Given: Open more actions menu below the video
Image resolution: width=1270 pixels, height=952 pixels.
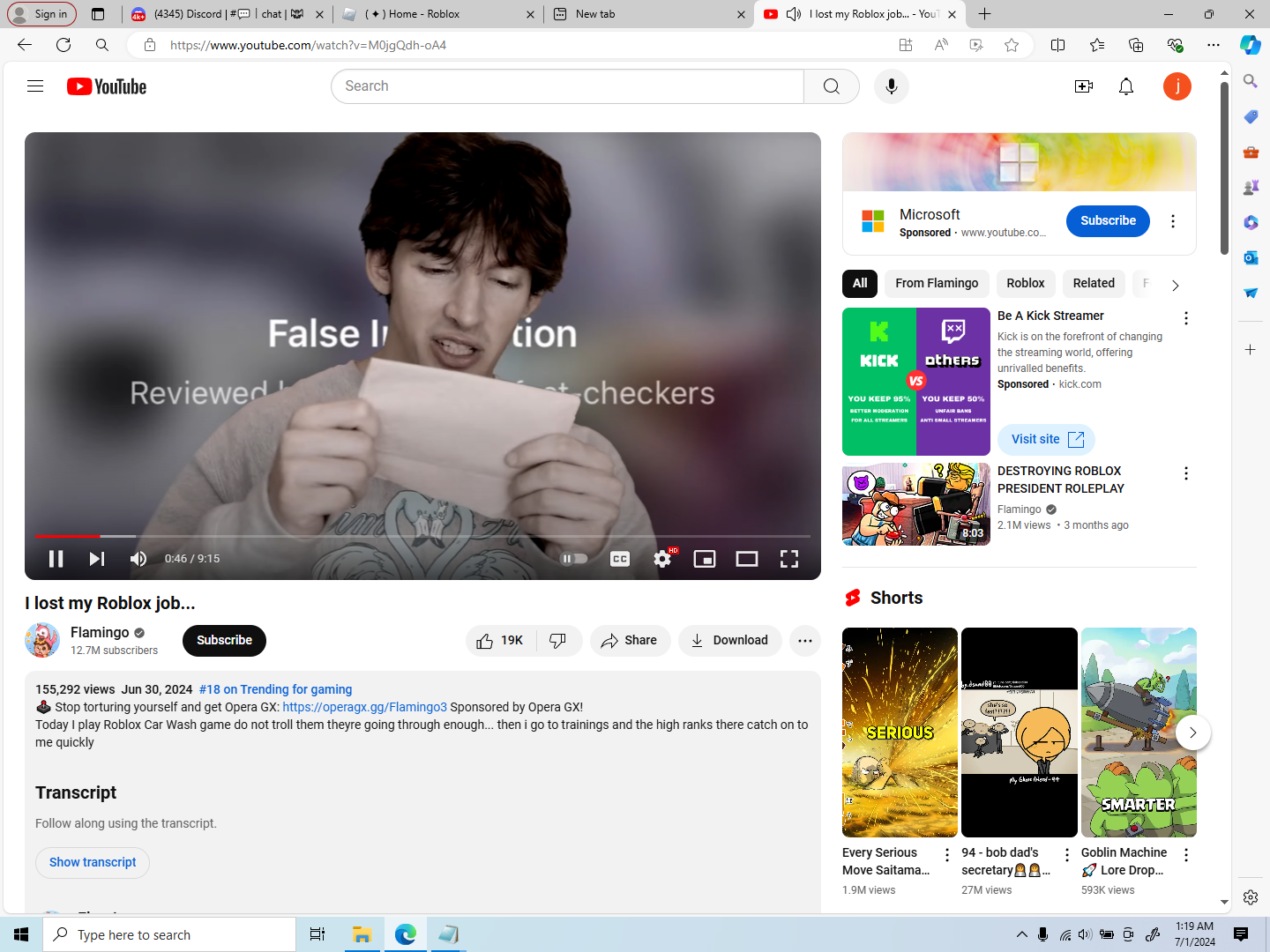Looking at the screenshot, I should pyautogui.click(x=805, y=641).
